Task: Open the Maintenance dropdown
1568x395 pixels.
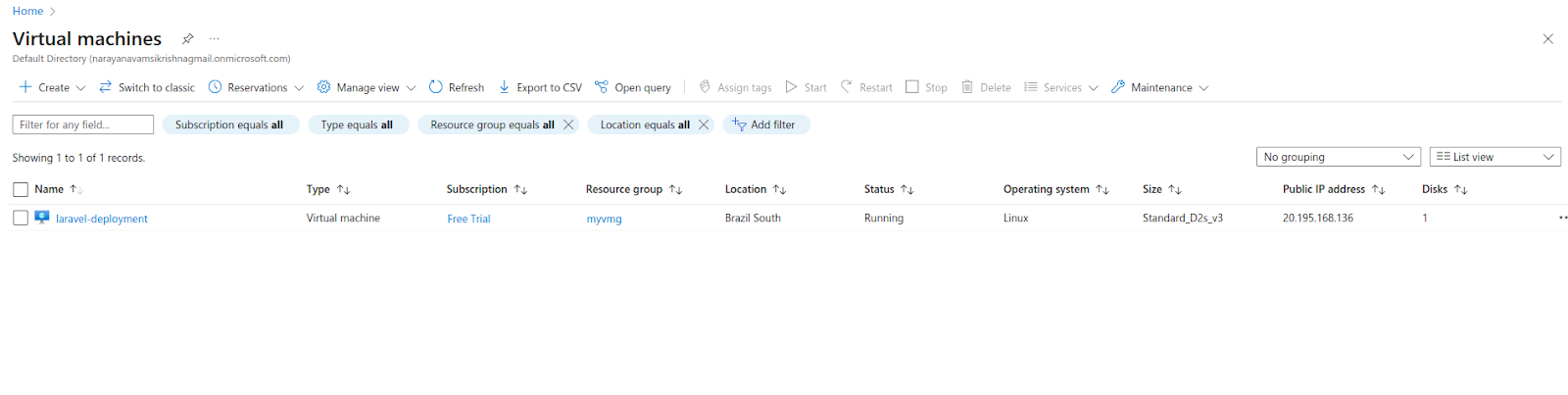Action: 1160,87
